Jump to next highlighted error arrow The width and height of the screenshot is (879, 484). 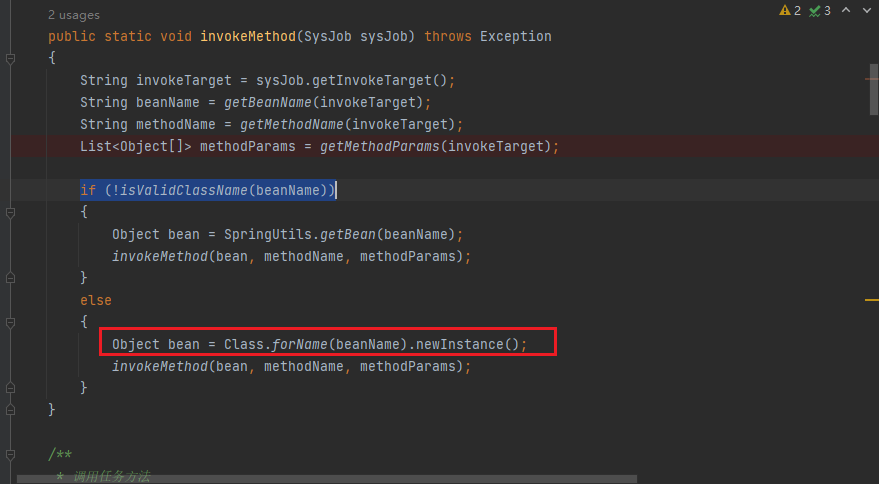click(866, 11)
